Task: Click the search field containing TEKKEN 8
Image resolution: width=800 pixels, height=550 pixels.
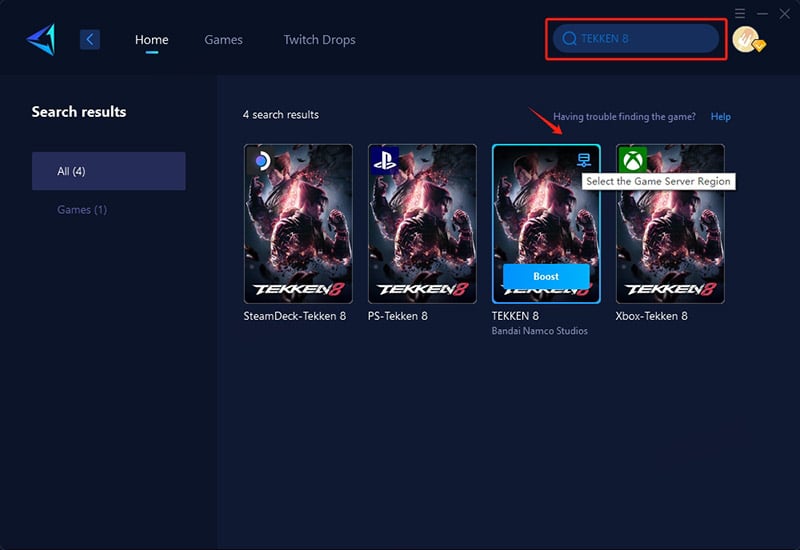Action: 636,38
